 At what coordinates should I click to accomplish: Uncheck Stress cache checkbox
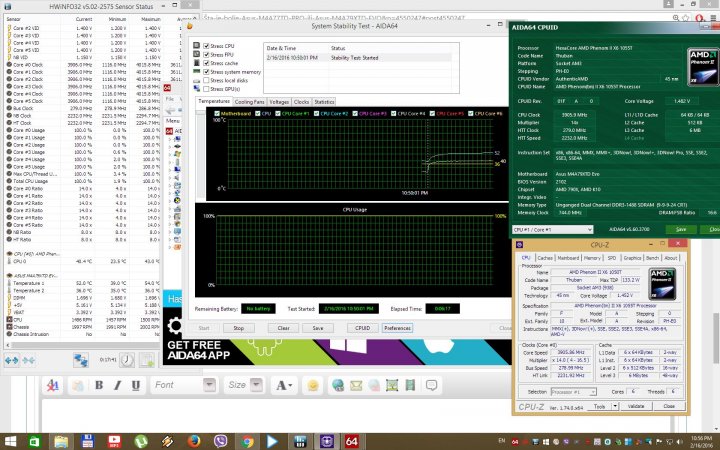click(x=206, y=63)
